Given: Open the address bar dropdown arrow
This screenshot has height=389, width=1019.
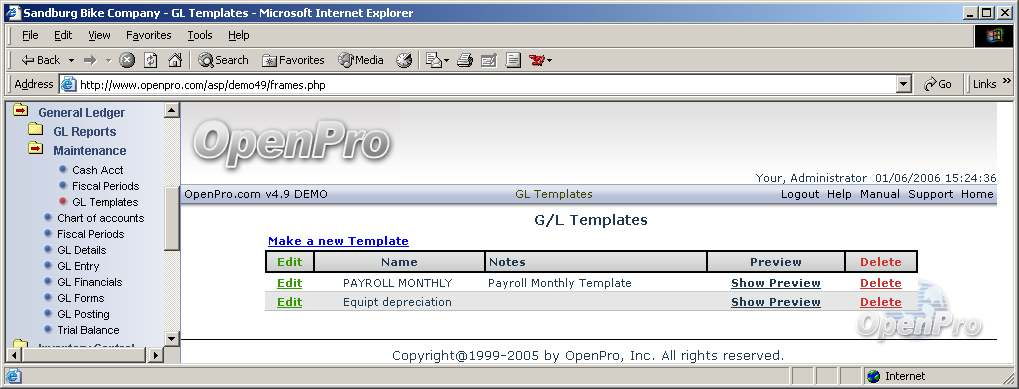Looking at the screenshot, I should [904, 84].
